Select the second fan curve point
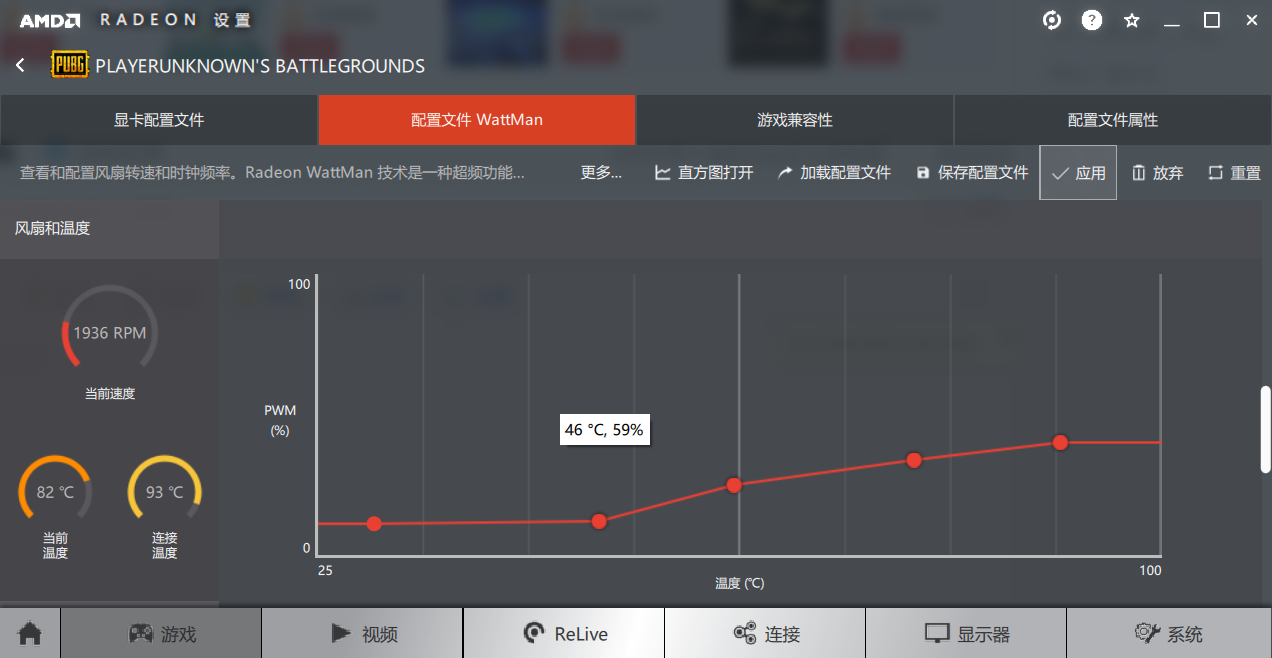This screenshot has height=658, width=1272. tap(599, 521)
